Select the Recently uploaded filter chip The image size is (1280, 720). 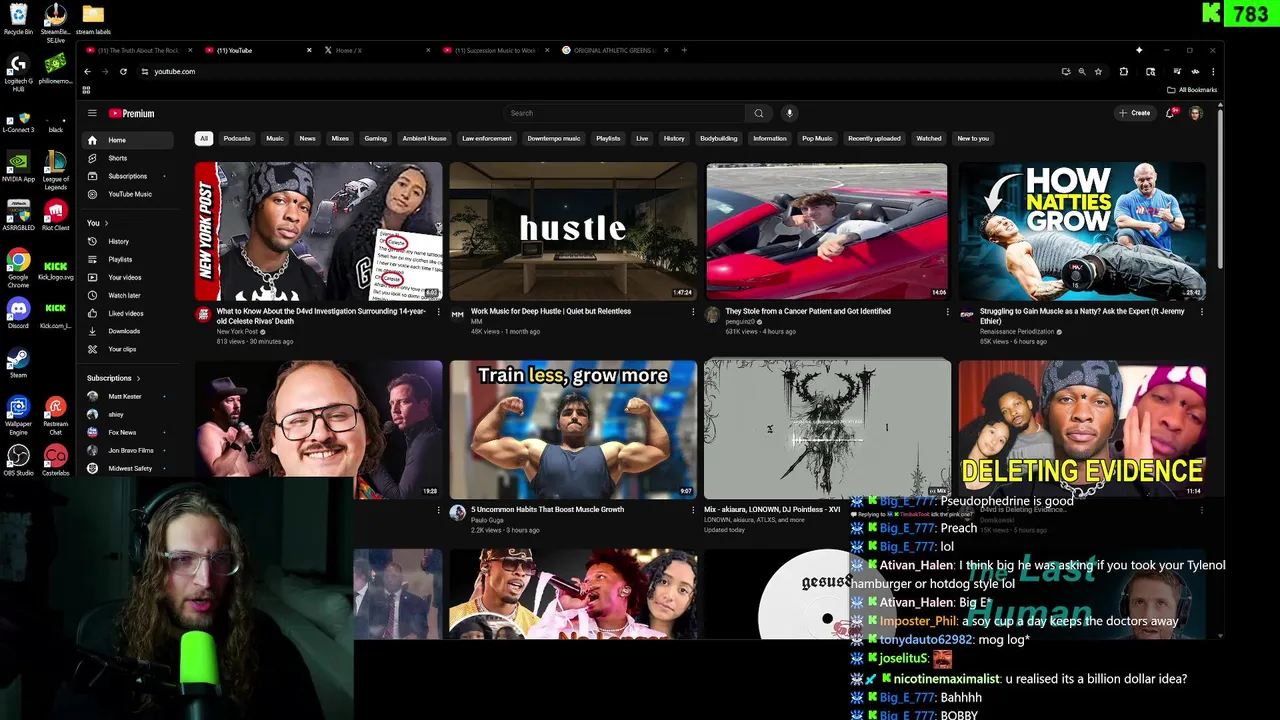(x=874, y=139)
